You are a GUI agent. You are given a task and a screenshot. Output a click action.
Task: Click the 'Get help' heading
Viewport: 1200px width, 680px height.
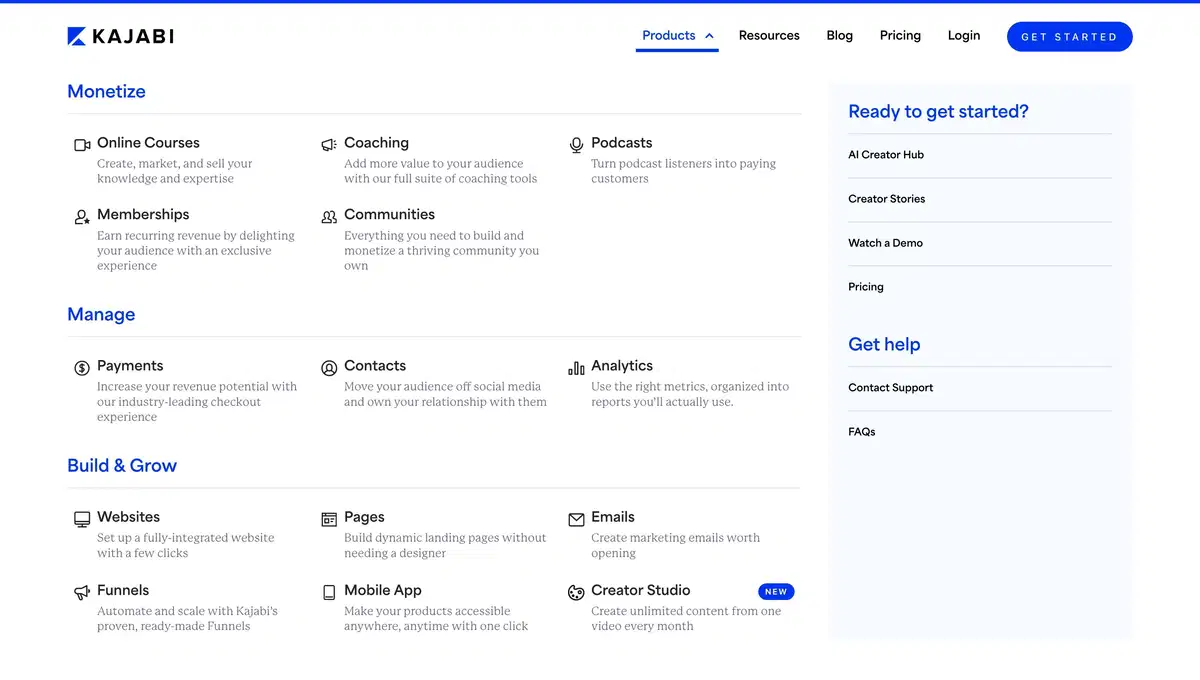[x=884, y=344]
